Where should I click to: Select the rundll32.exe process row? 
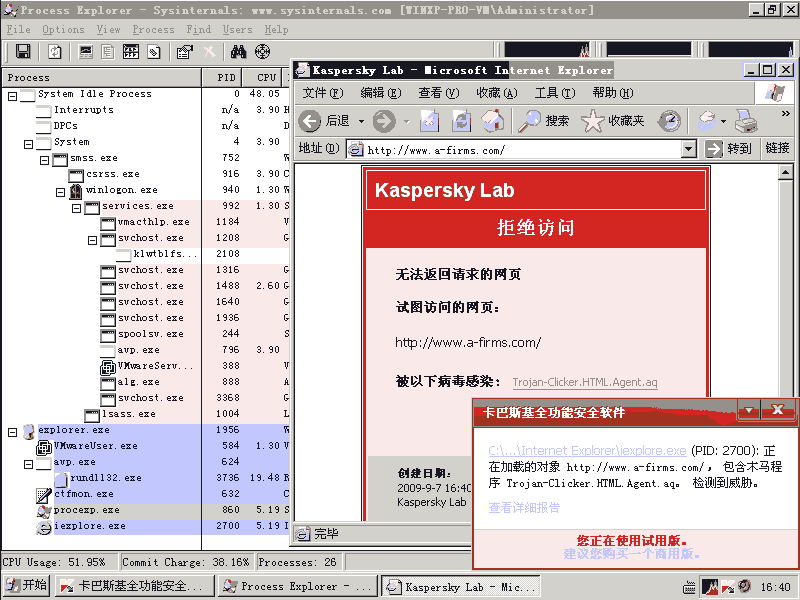144,478
